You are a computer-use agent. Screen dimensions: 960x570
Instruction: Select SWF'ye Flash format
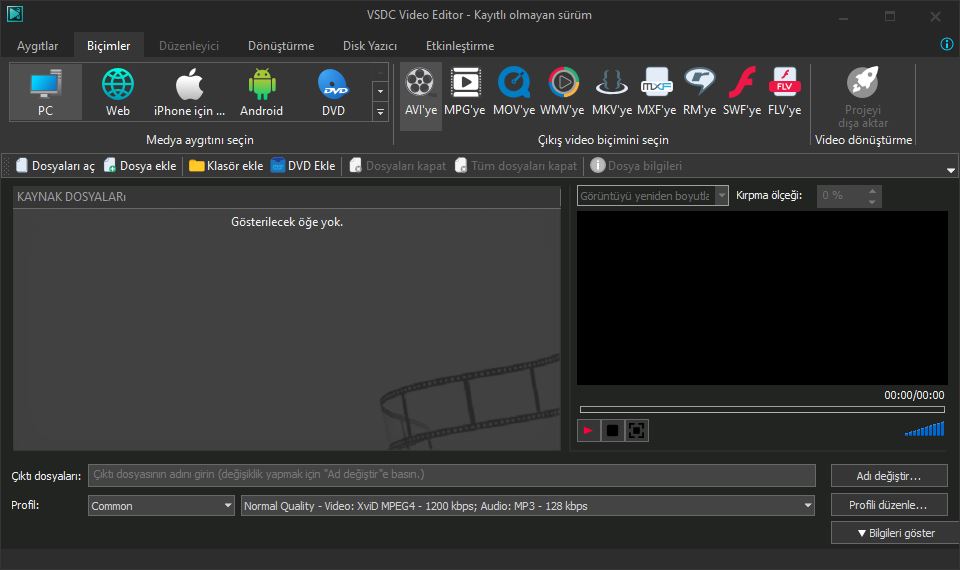(x=741, y=92)
